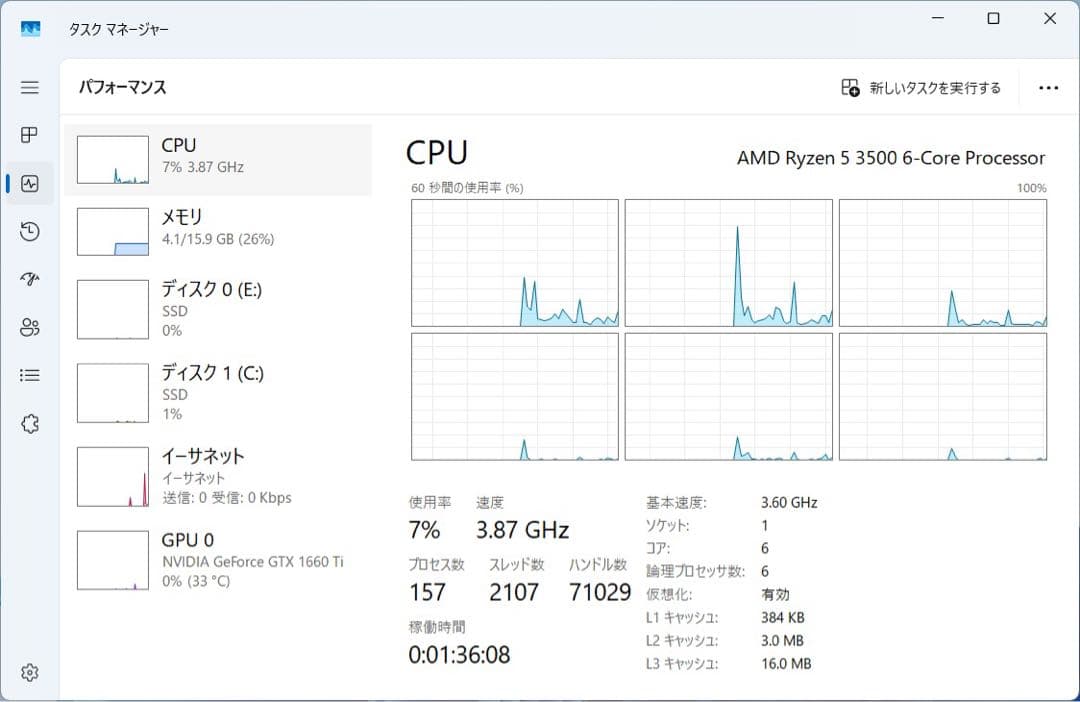Open the Details page in the sidebar
The image size is (1080, 702).
30,375
